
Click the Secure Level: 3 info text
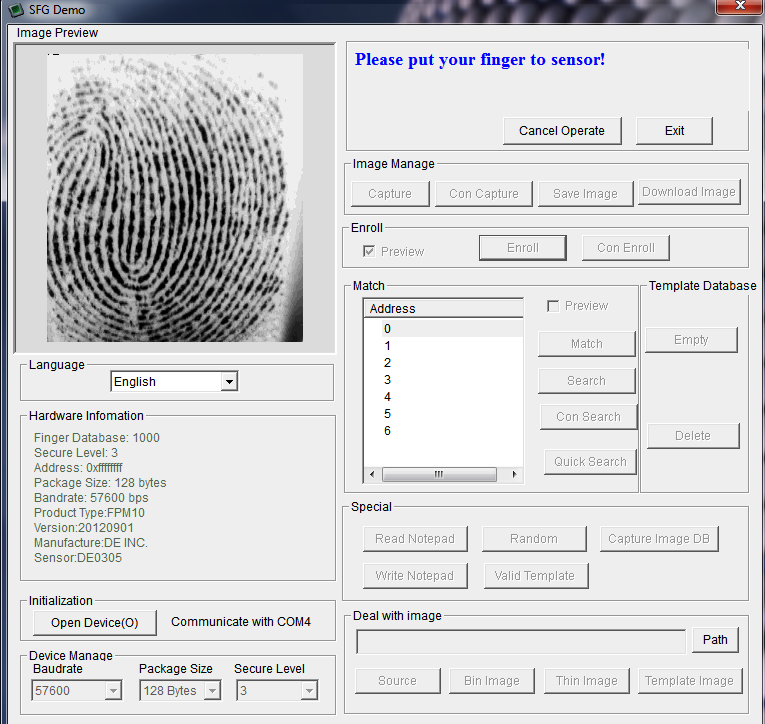[x=76, y=453]
